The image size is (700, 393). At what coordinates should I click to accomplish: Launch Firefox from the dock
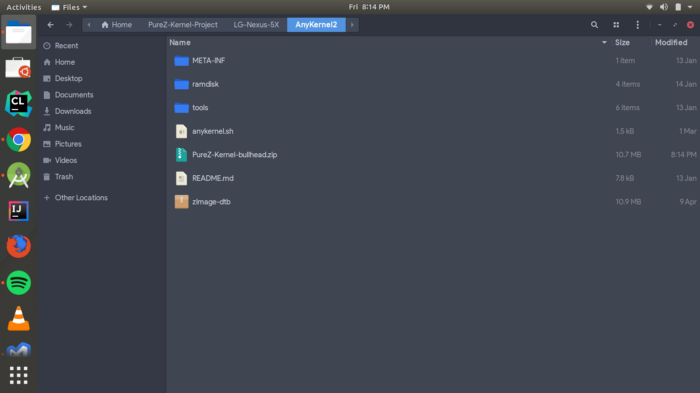pos(18,247)
